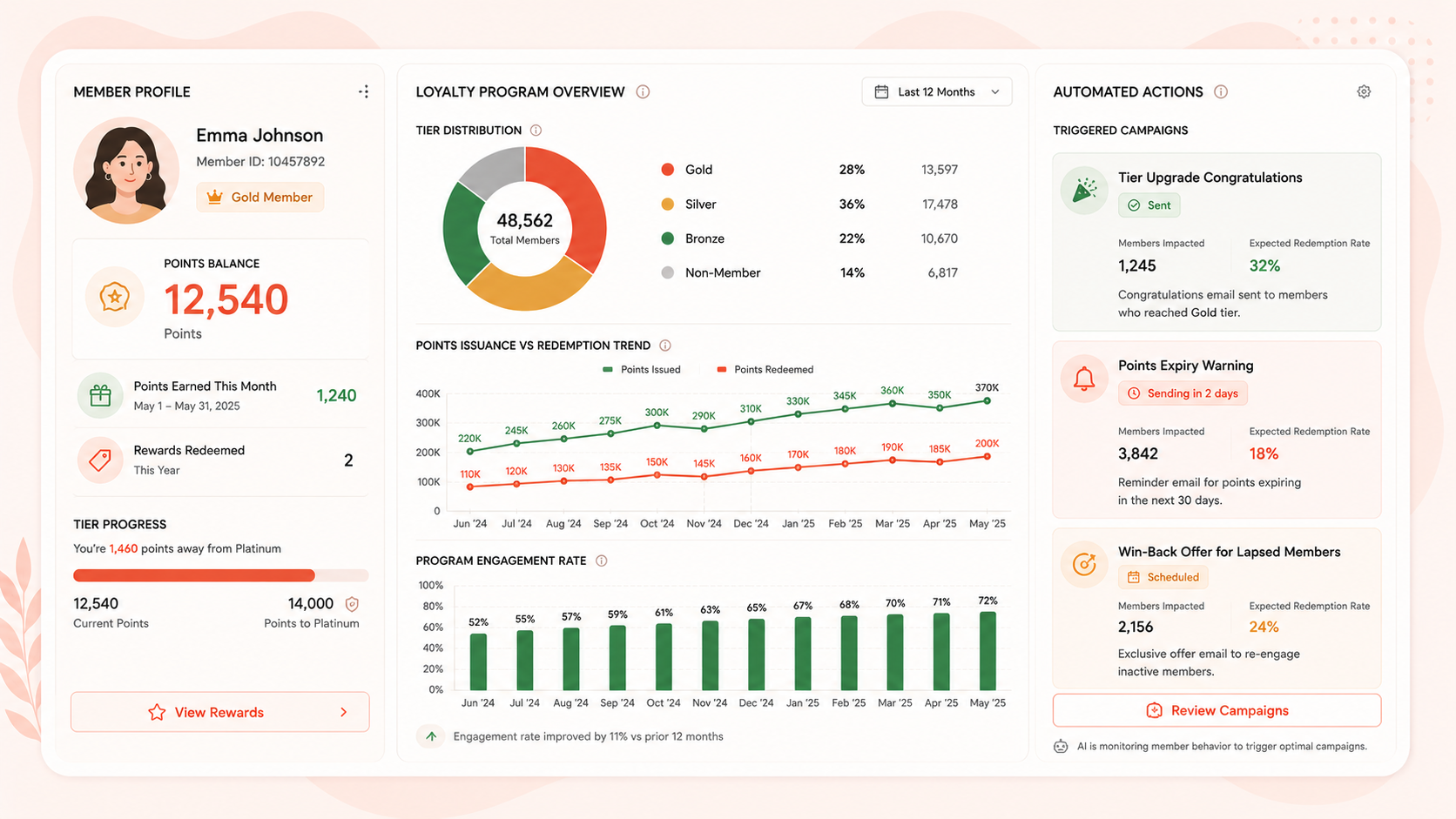Click Emma Johnson's avatar picture
The height and width of the screenshot is (819, 1456).
[x=127, y=171]
